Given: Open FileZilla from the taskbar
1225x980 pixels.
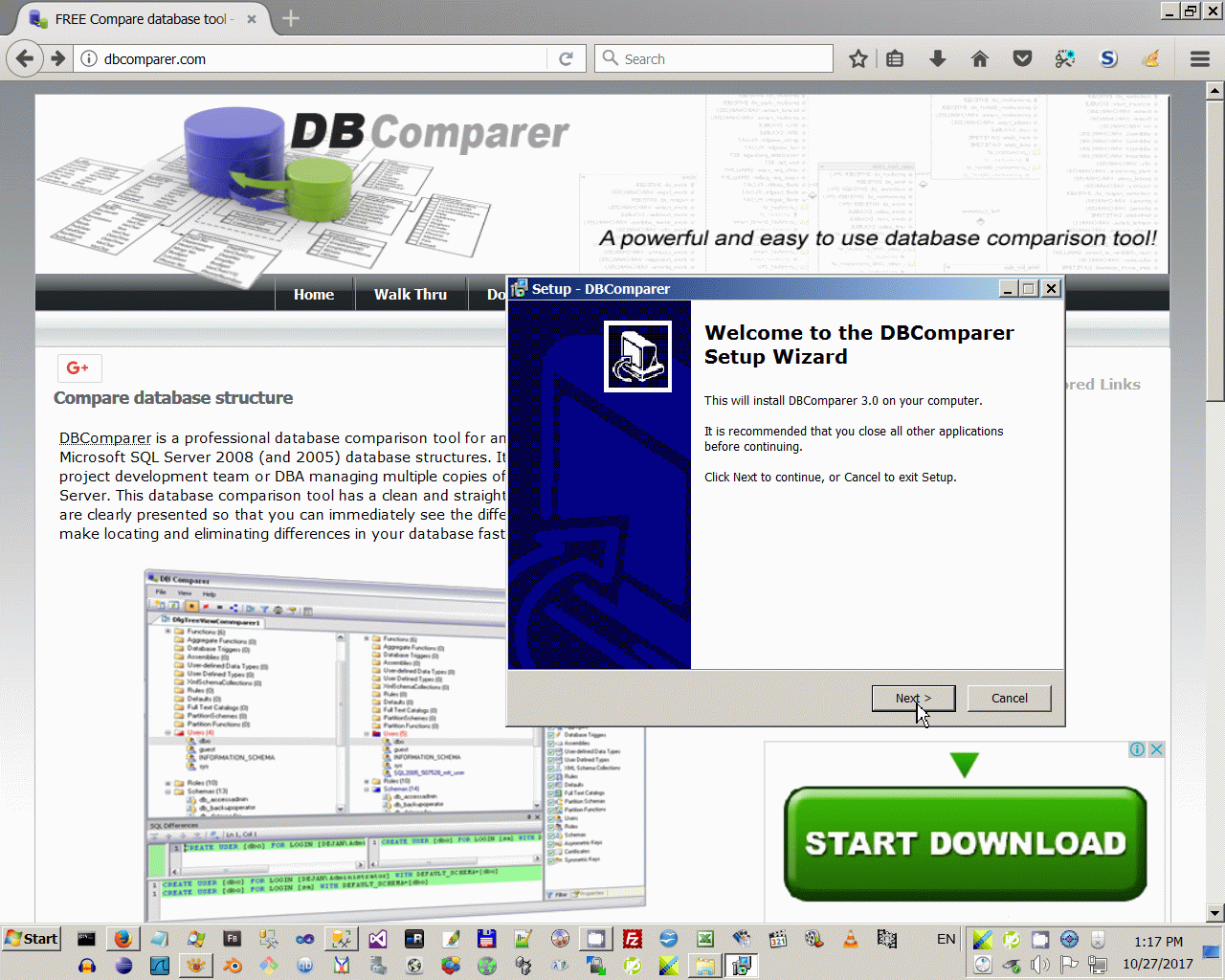Looking at the screenshot, I should pyautogui.click(x=632, y=939).
